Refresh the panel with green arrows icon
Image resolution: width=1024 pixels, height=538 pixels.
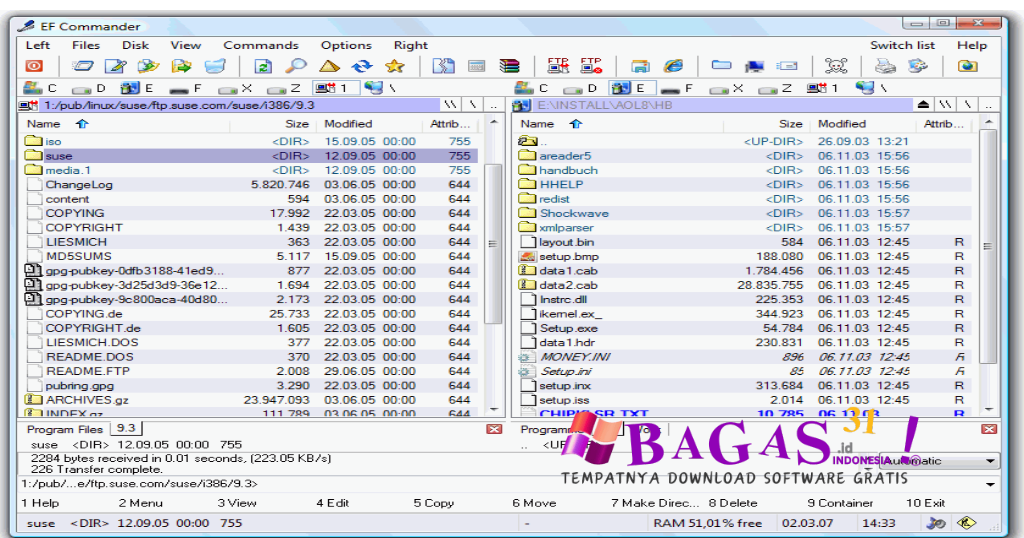click(263, 66)
